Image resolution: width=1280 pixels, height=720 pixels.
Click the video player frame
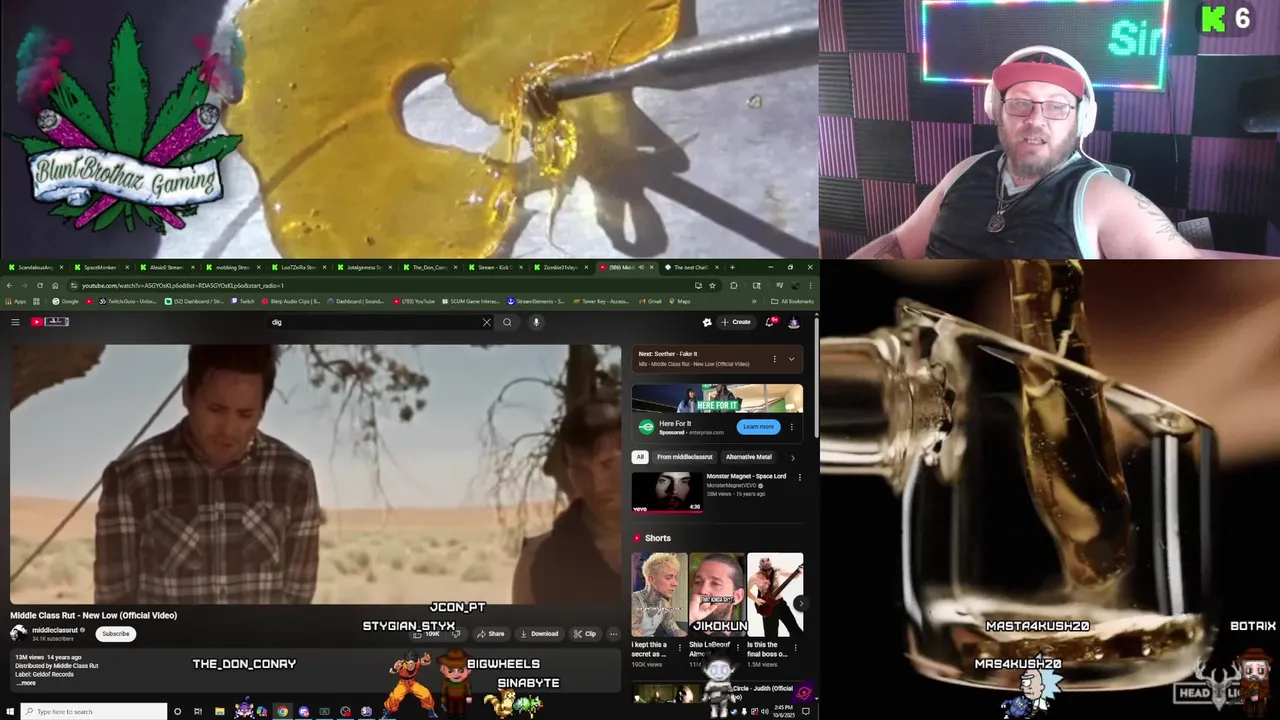click(315, 474)
